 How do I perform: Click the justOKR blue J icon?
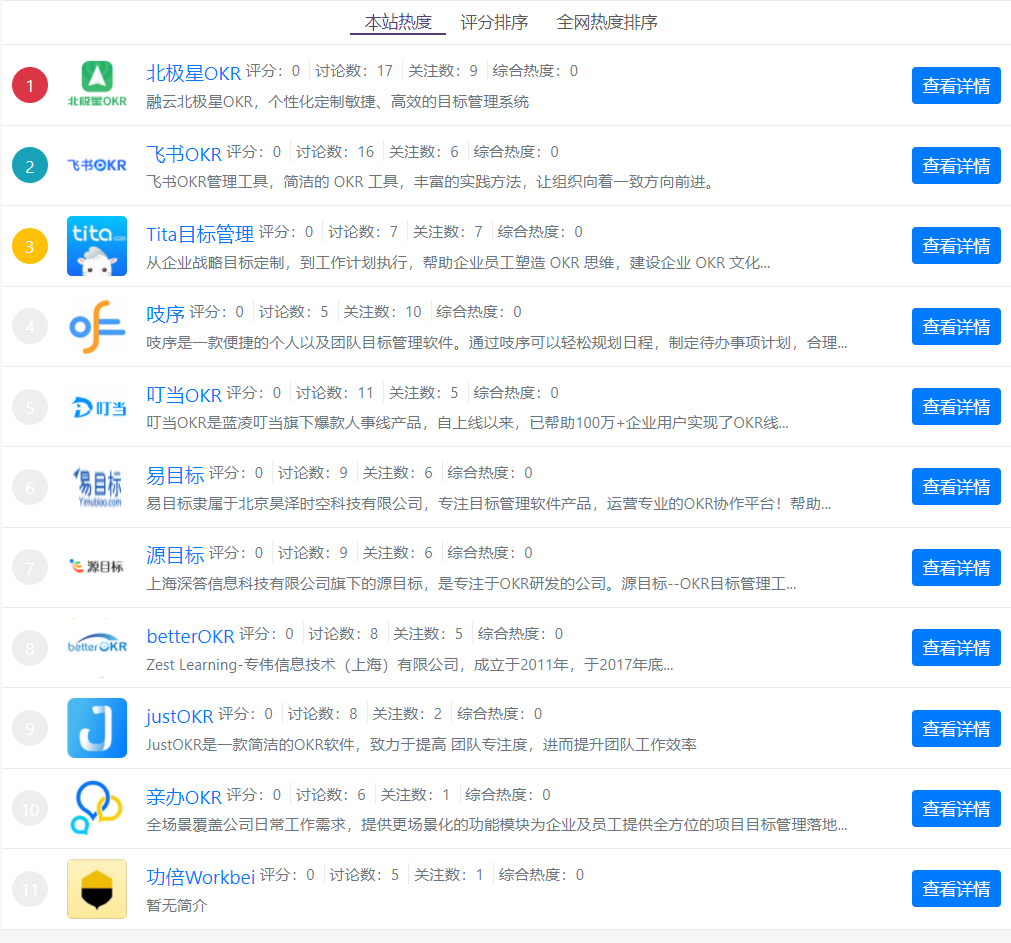(x=97, y=728)
